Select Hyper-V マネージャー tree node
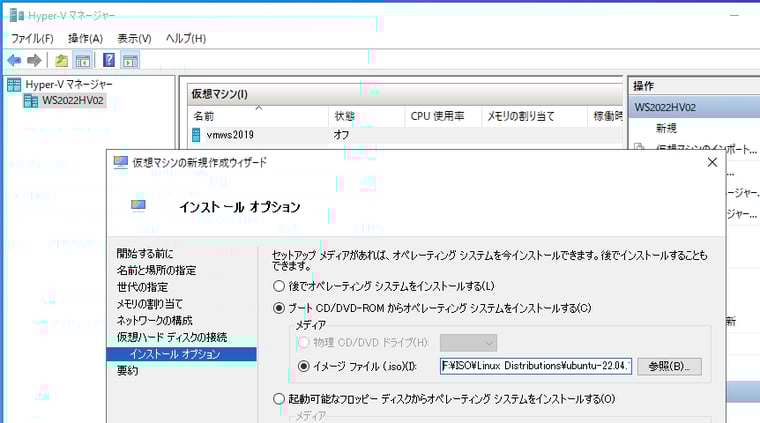Screen dimensions: 760x423 tap(69, 84)
